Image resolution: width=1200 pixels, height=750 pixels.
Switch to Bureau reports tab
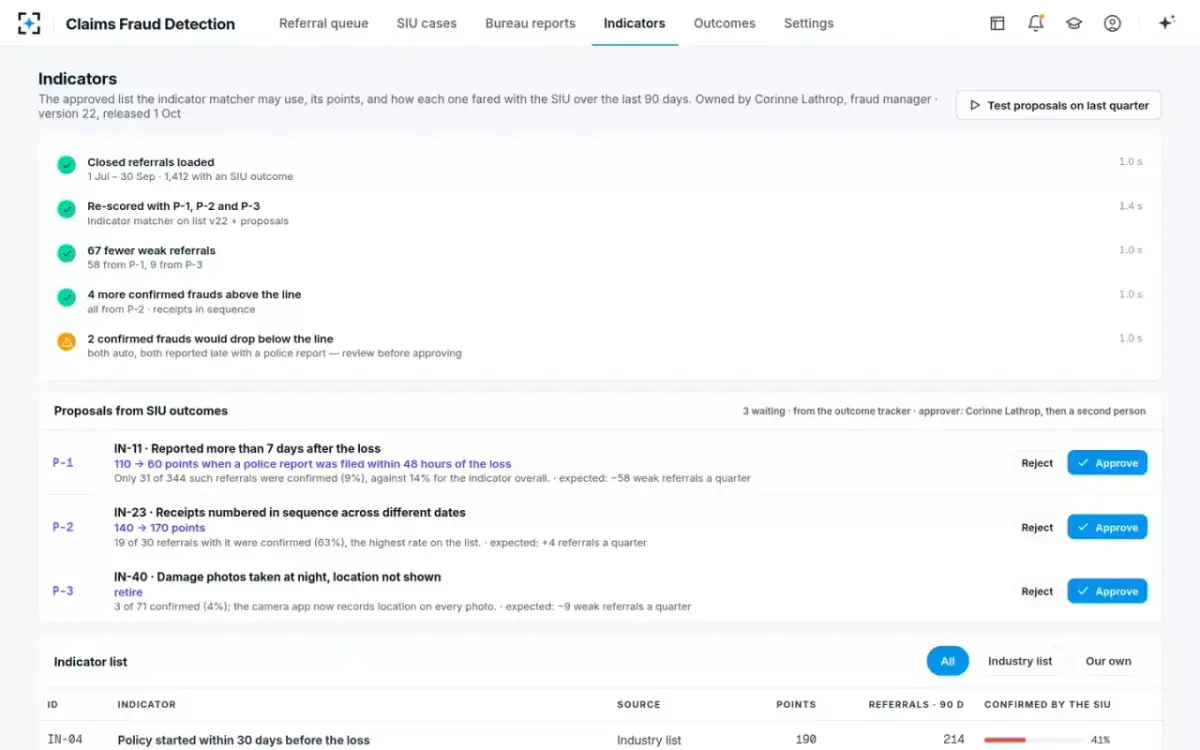[530, 23]
